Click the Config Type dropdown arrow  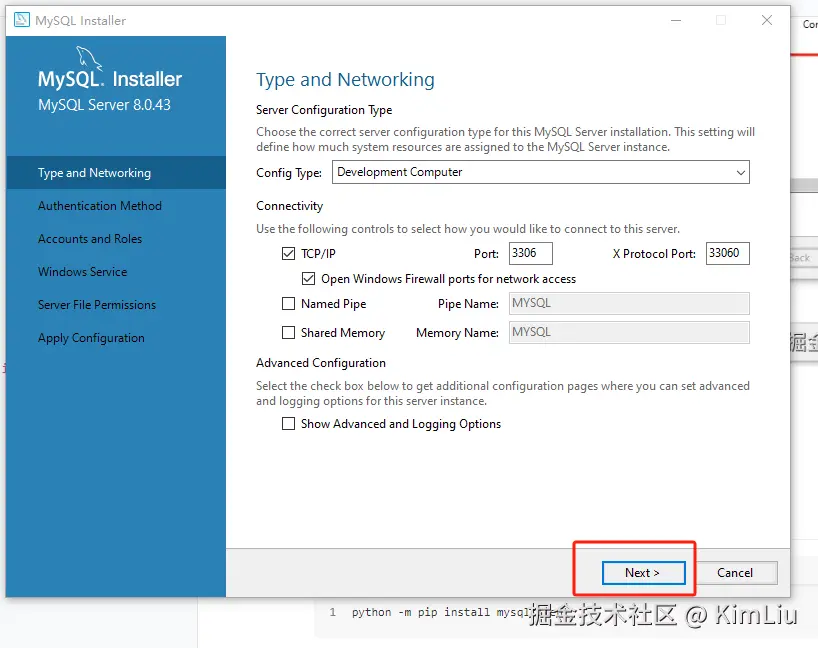(740, 173)
